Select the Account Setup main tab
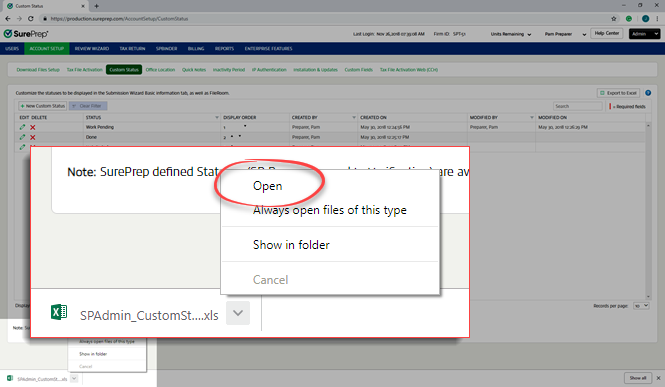 pos(47,49)
